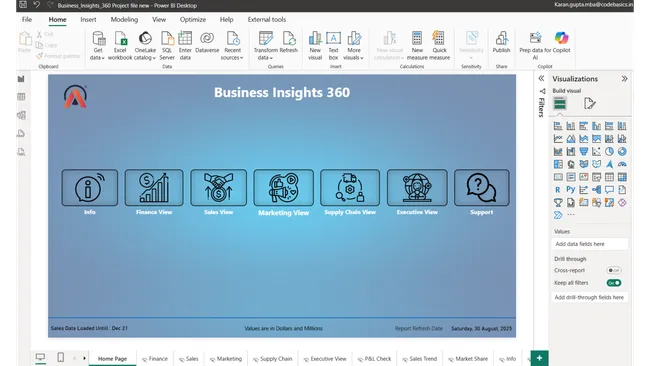Open the File menu
650x366 pixels.
click(27, 19)
